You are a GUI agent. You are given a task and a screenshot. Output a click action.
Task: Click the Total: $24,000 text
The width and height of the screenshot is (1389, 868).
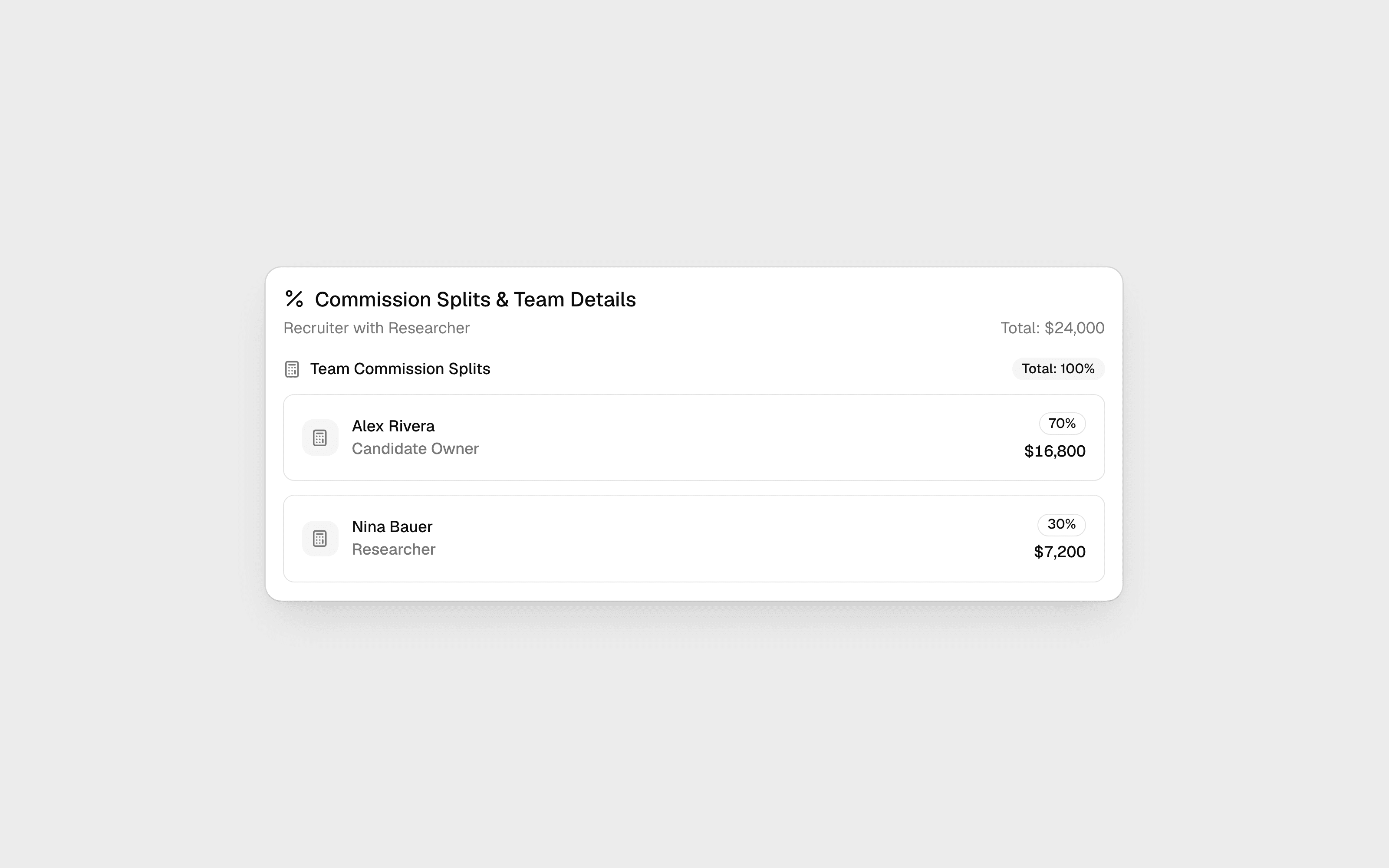point(1053,328)
